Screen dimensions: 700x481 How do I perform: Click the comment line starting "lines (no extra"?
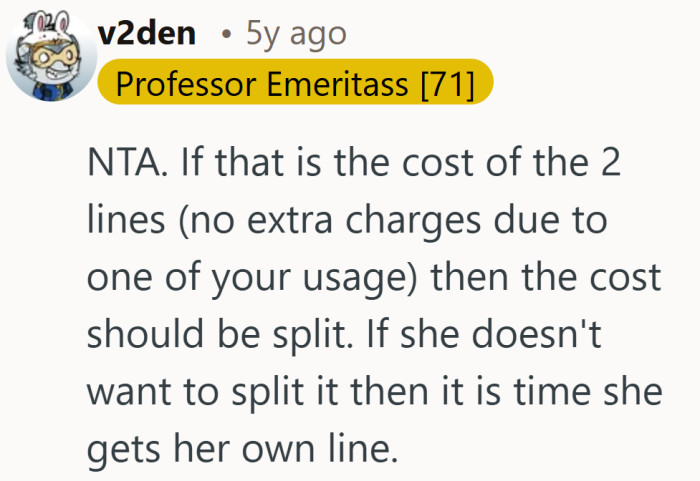[x=347, y=221]
